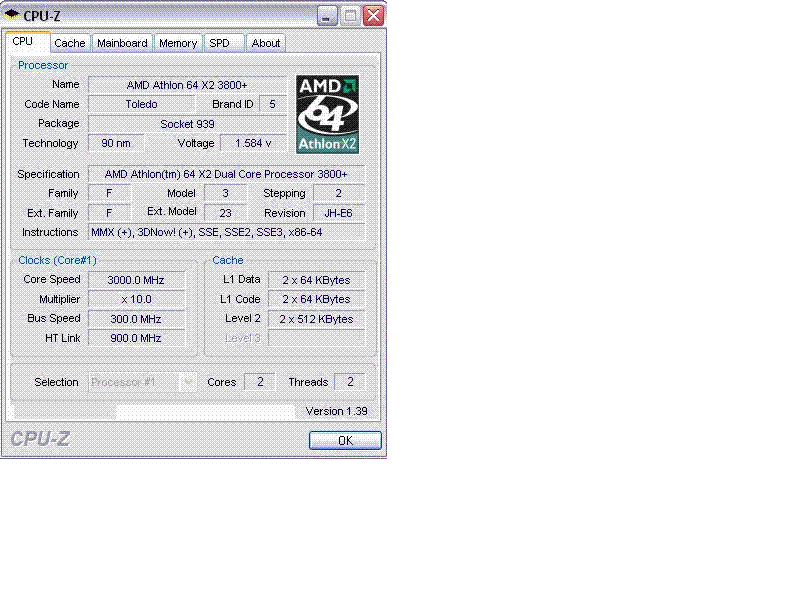Click the Ext. Model value 23
Screen dimensions: 800x600
[x=226, y=213]
